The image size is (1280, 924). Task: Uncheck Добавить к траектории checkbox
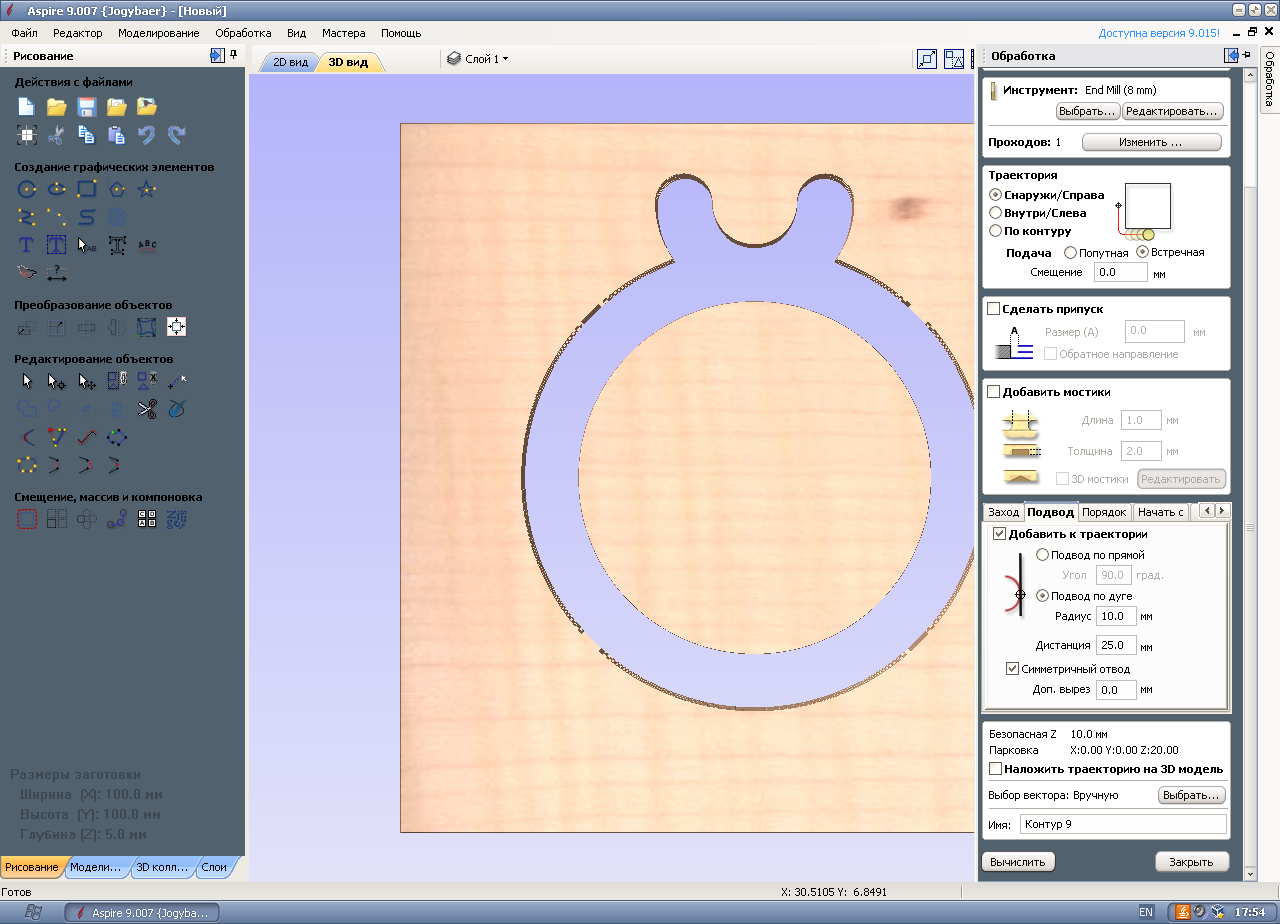pyautogui.click(x=999, y=534)
